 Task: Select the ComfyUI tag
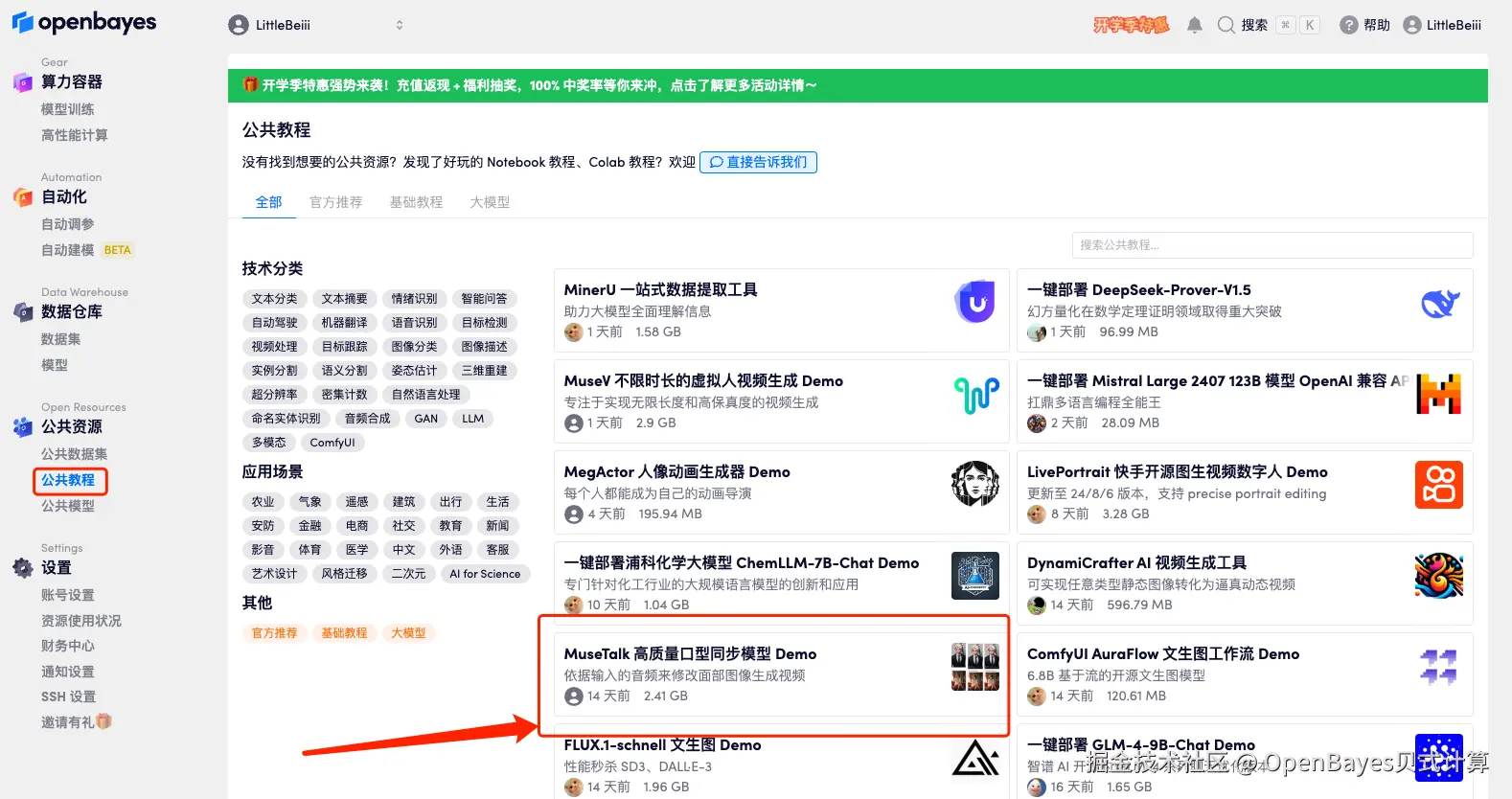pyautogui.click(x=332, y=443)
